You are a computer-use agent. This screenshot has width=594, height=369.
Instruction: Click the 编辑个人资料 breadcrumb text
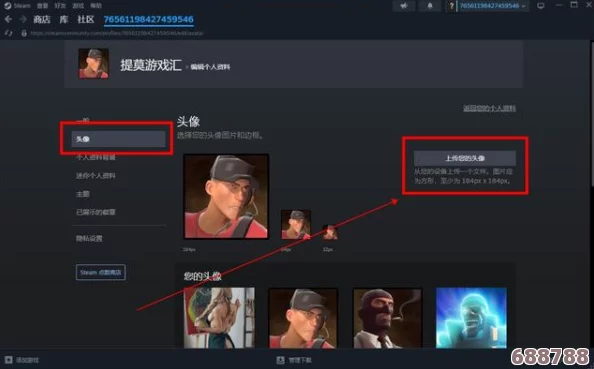[210, 67]
